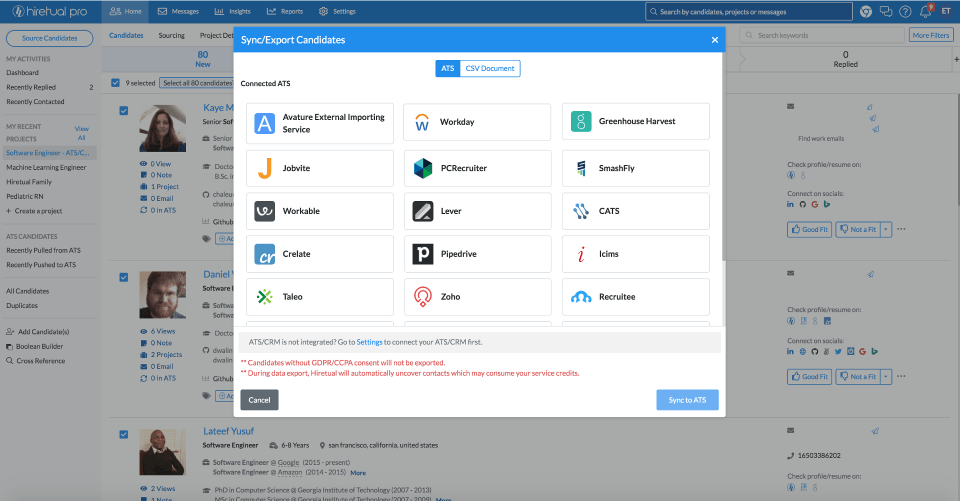Select the Workable ATS tile

320,211
